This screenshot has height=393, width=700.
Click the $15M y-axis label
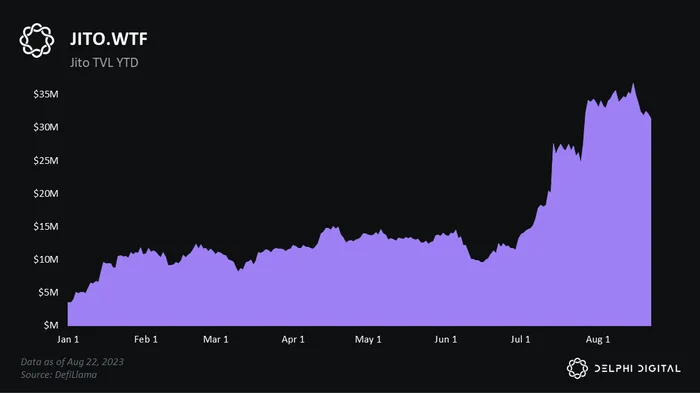point(46,226)
